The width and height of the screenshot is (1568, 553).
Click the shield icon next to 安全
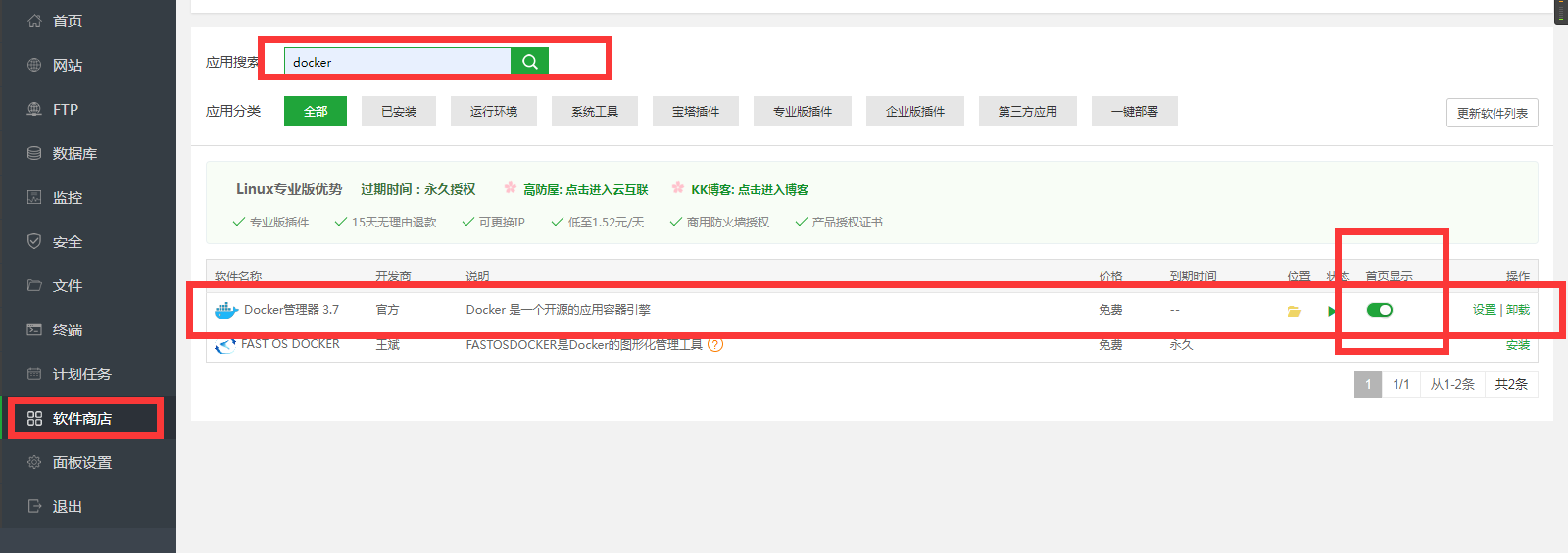point(34,241)
